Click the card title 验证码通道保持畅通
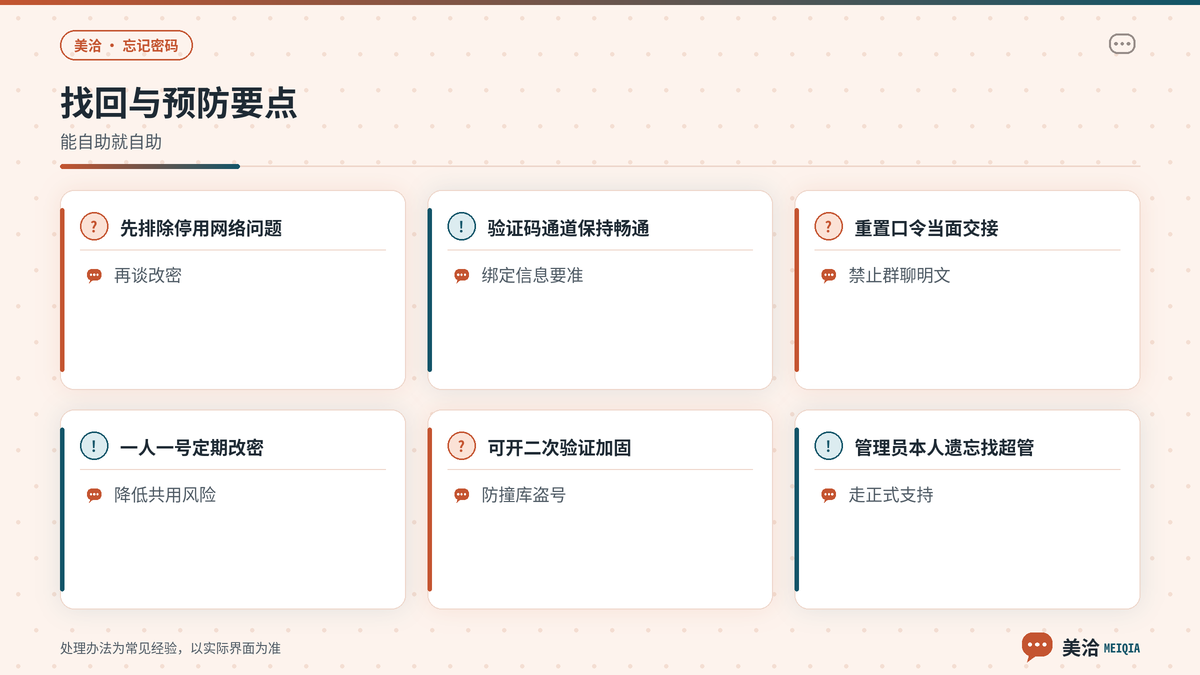1200x675 pixels. [x=568, y=228]
